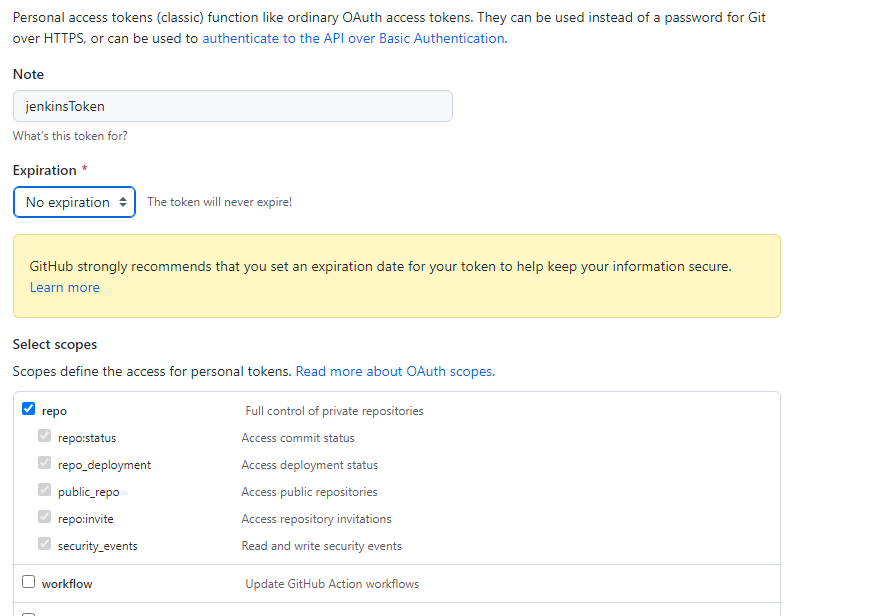
Task: Open the Expiration dropdown
Action: (x=74, y=202)
